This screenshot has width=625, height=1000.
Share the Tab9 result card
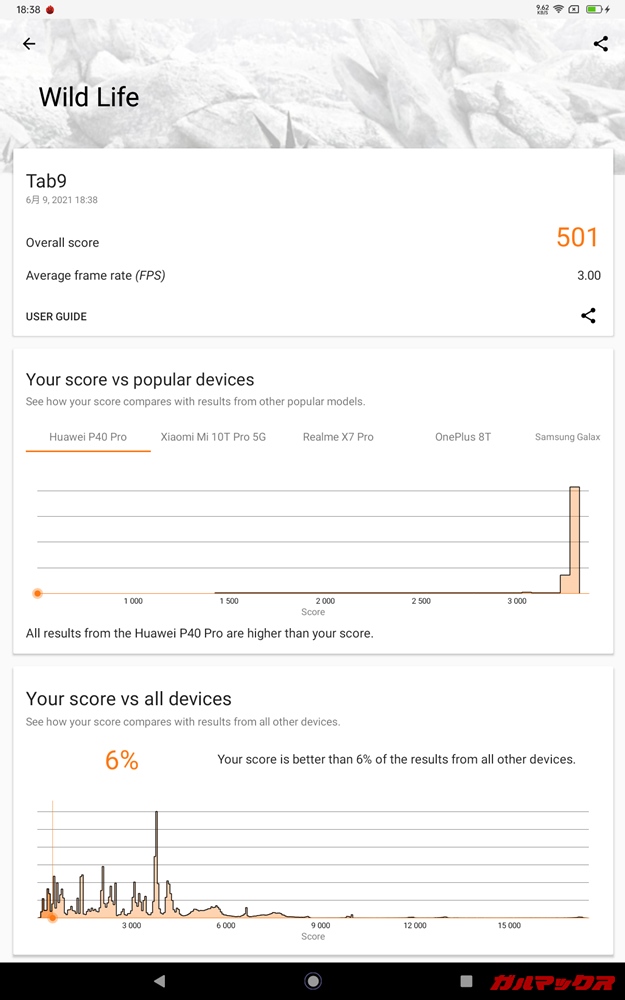[588, 316]
